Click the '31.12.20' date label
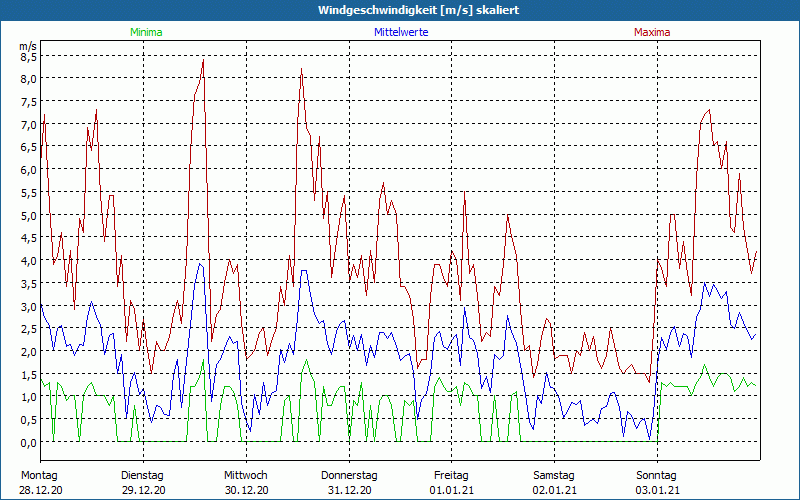This screenshot has width=800, height=500. tap(349, 490)
